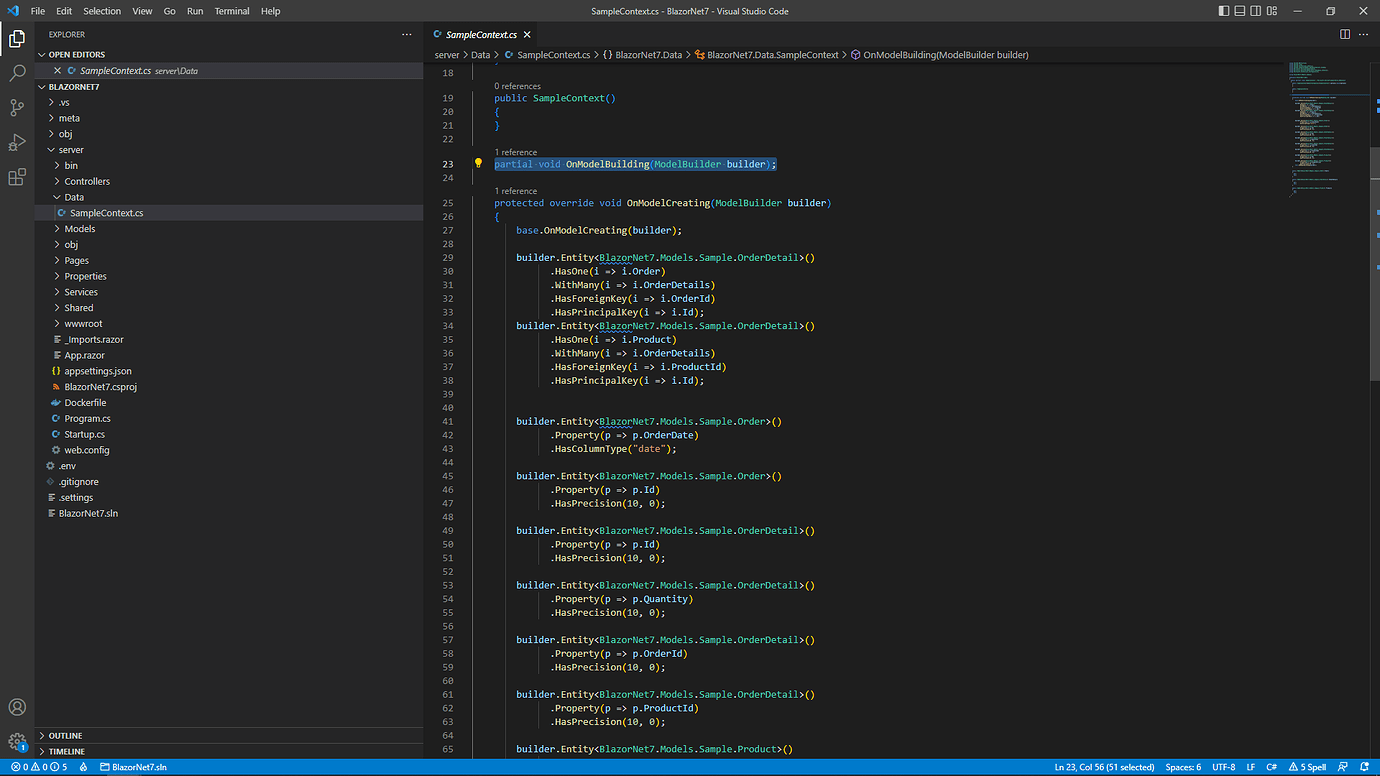Change end of line sequence LF
This screenshot has height=776, width=1380.
pyautogui.click(x=1251, y=767)
